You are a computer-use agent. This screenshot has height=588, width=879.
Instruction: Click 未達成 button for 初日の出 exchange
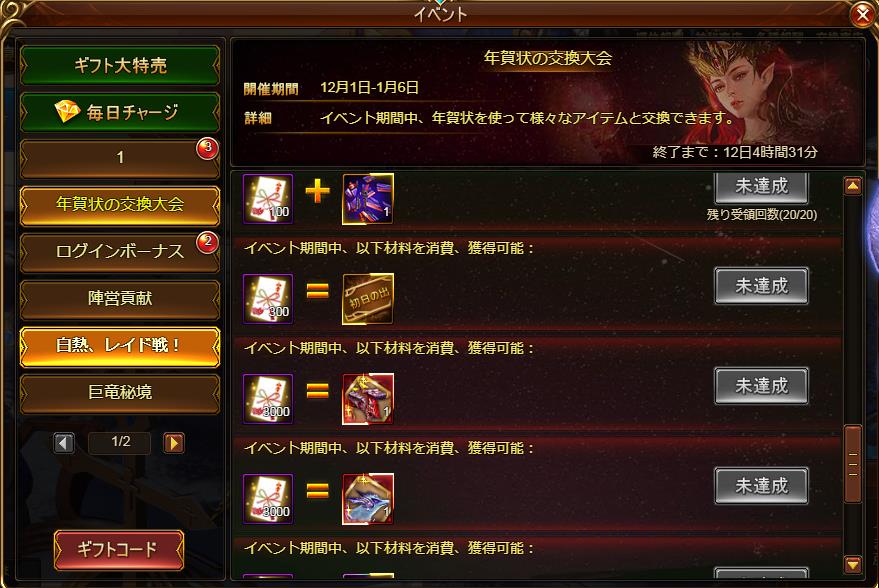pyautogui.click(x=761, y=286)
